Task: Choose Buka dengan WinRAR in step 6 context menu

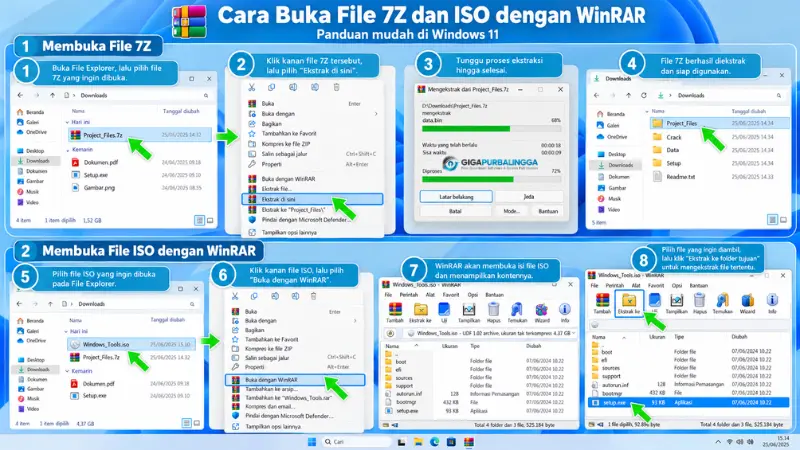Action: pos(295,380)
